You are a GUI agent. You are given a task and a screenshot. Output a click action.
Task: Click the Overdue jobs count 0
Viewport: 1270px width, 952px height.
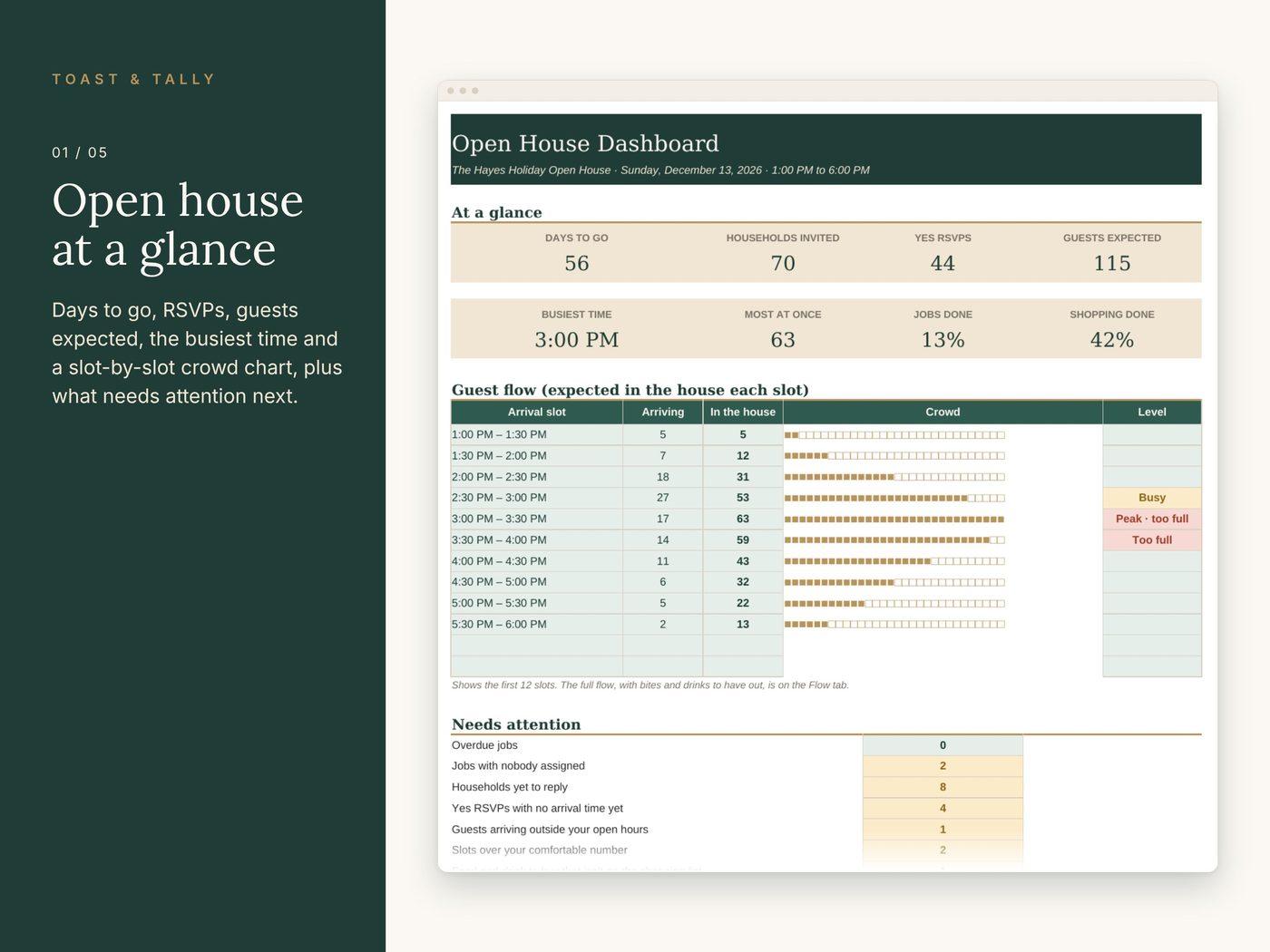point(943,745)
